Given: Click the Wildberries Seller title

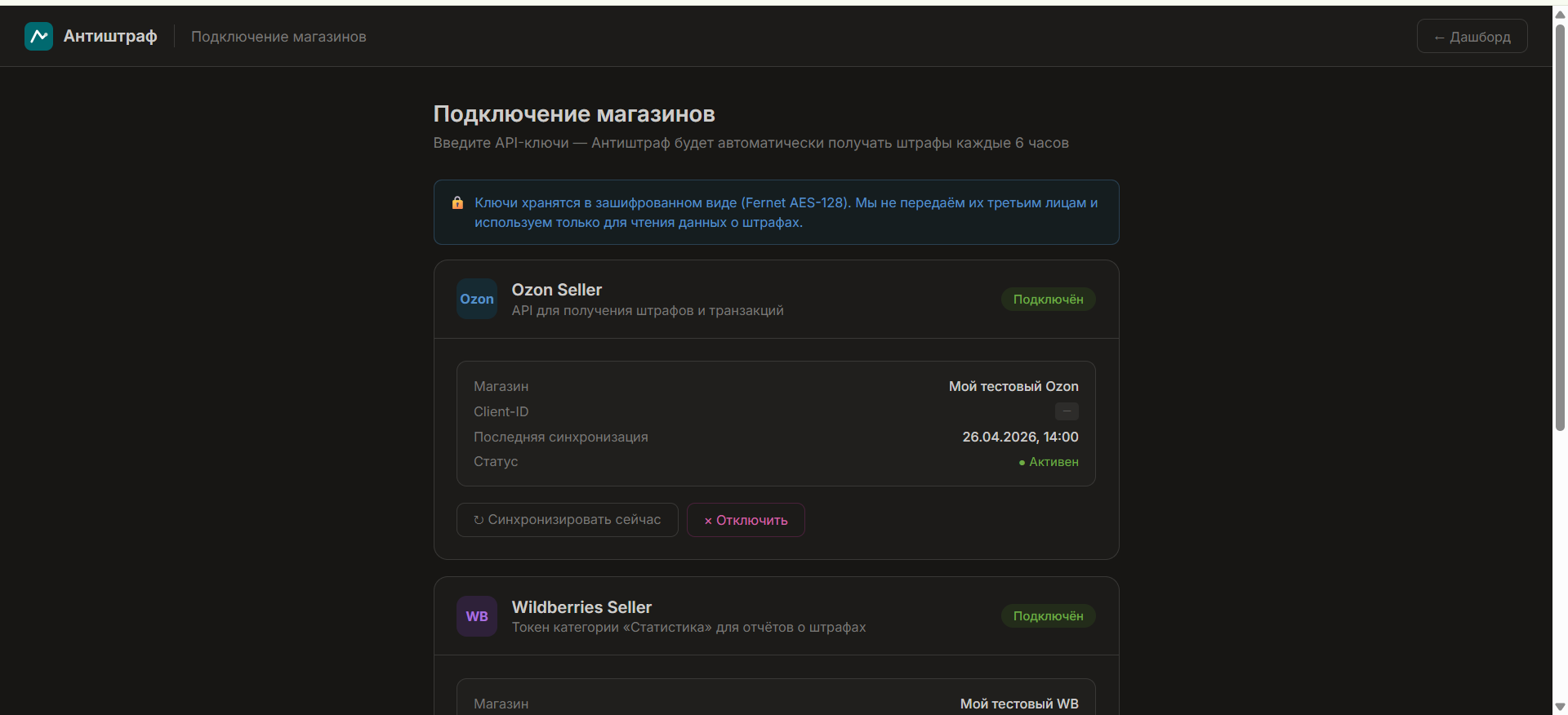Looking at the screenshot, I should [x=581, y=607].
